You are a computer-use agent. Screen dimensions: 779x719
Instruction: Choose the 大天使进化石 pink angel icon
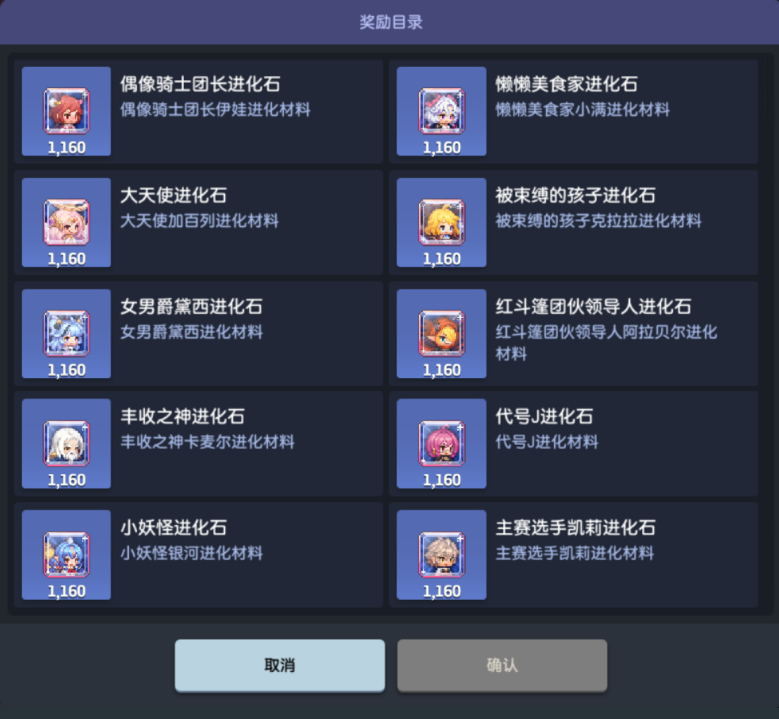click(67, 223)
